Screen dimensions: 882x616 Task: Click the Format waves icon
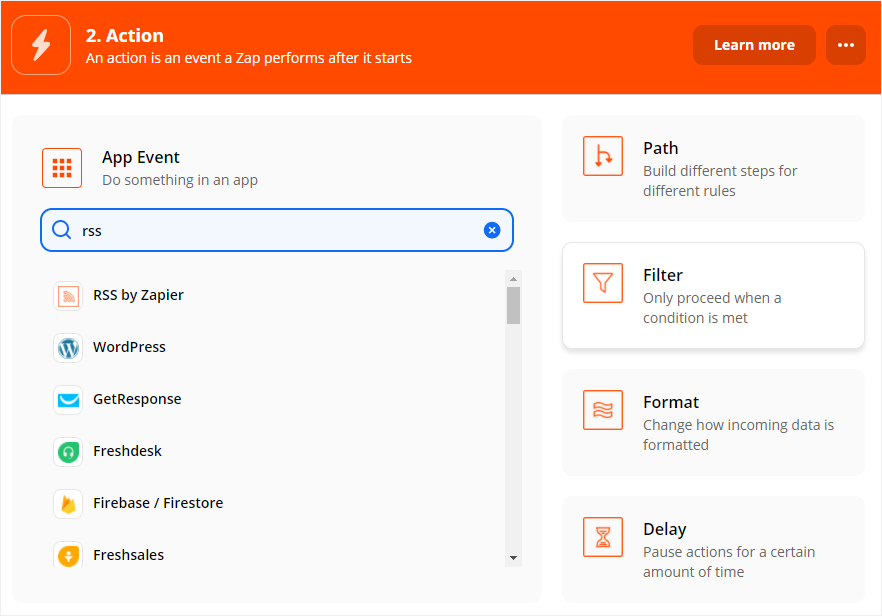(602, 410)
